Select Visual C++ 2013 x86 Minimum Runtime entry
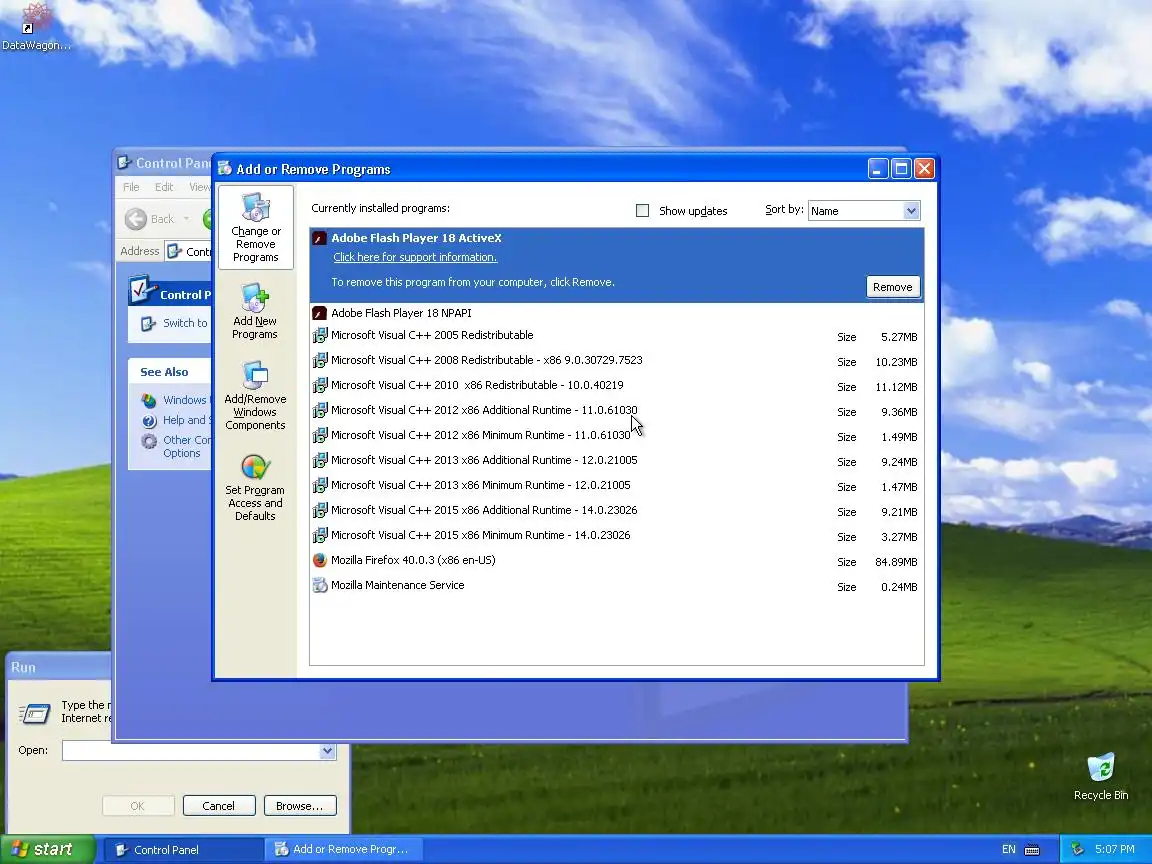The height and width of the screenshot is (864, 1152). 617,486
